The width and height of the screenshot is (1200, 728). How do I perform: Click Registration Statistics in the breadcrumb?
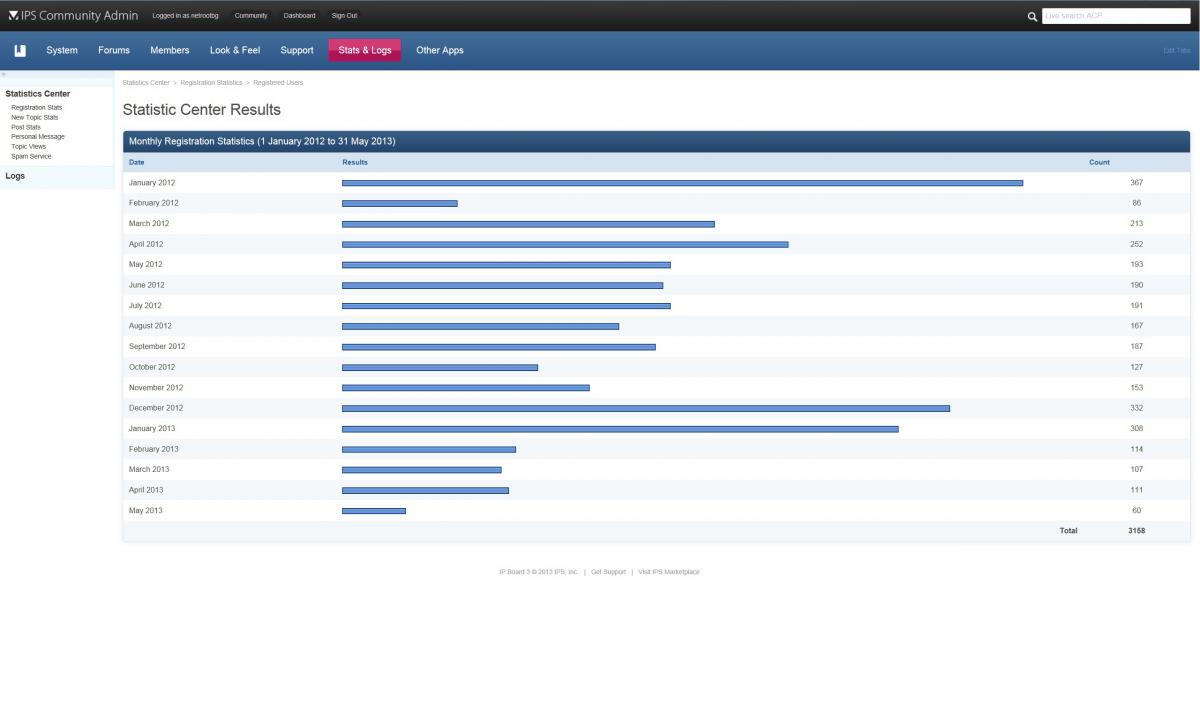211,82
